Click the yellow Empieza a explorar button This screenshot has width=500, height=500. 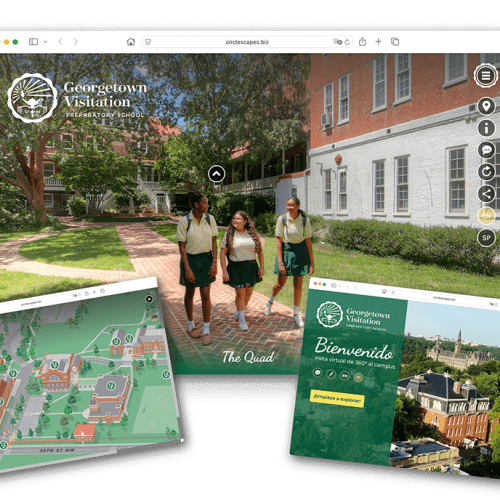click(337, 399)
